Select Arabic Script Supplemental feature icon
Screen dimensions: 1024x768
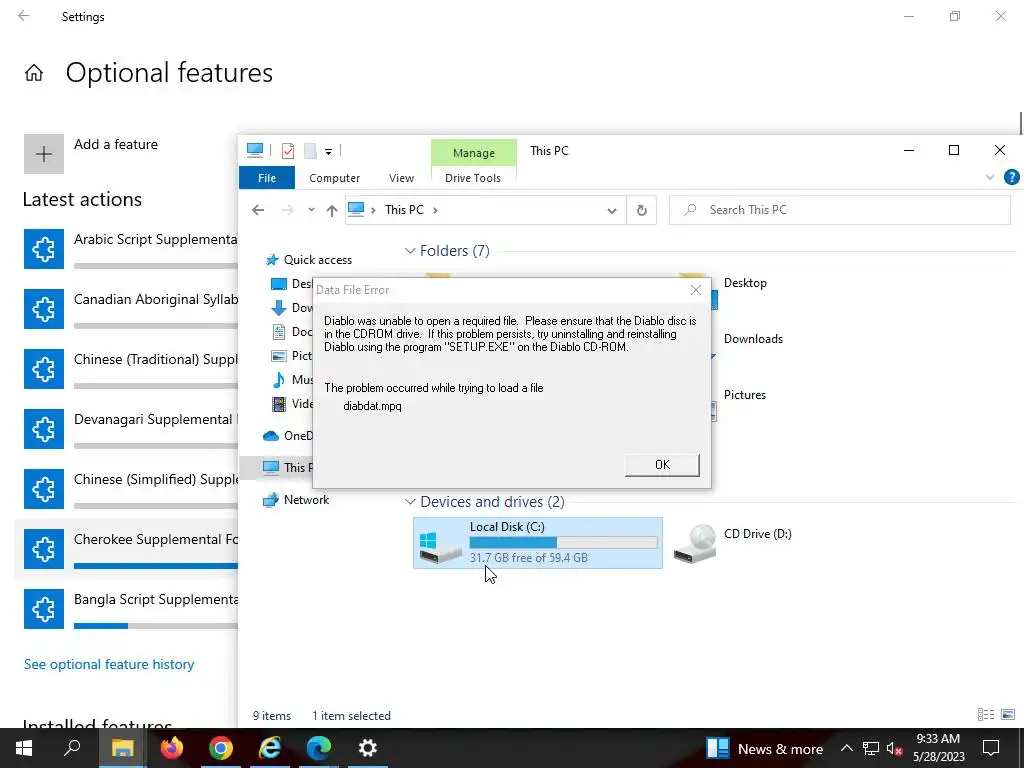[x=44, y=249]
